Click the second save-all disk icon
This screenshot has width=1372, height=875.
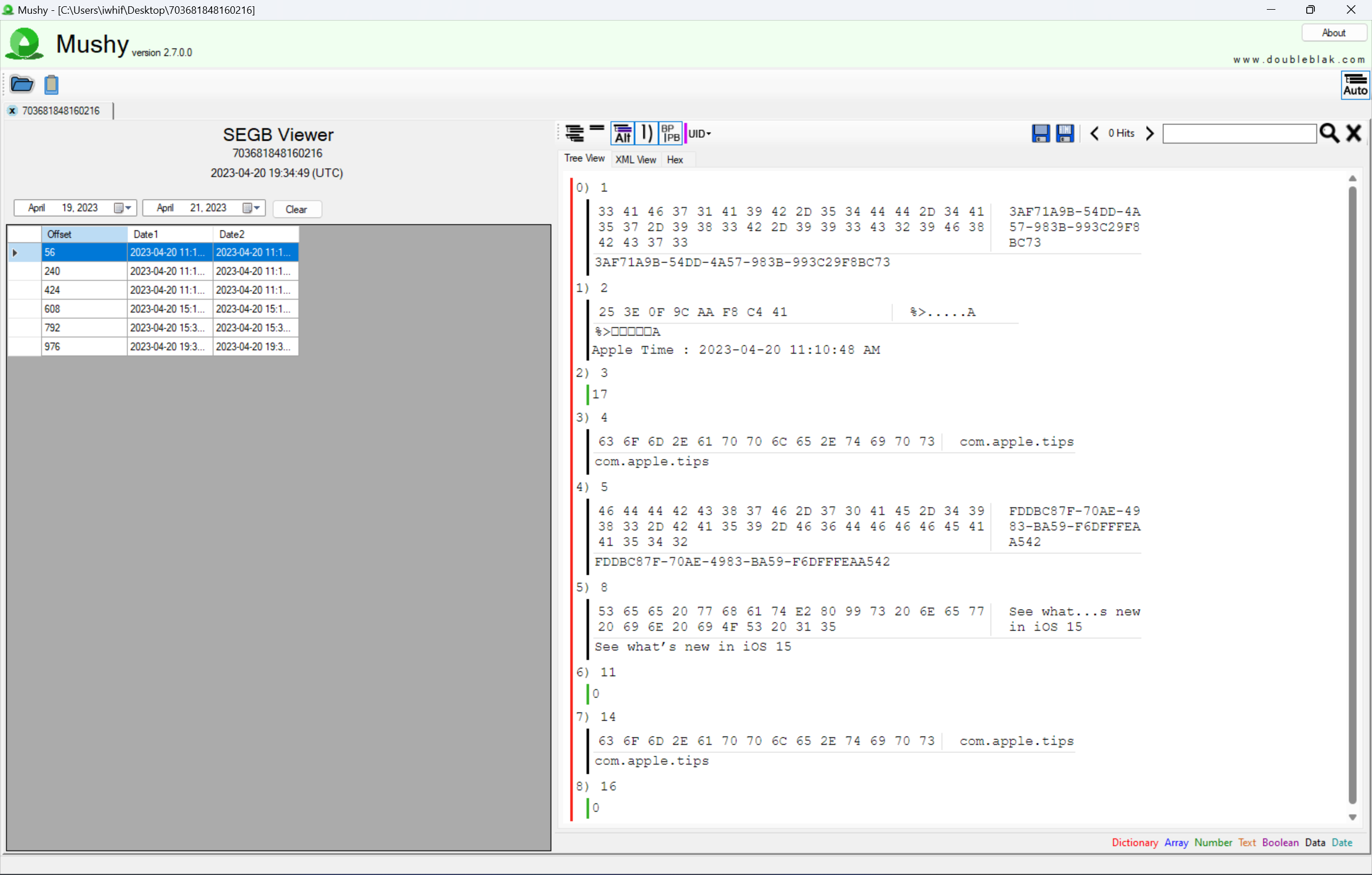1064,133
